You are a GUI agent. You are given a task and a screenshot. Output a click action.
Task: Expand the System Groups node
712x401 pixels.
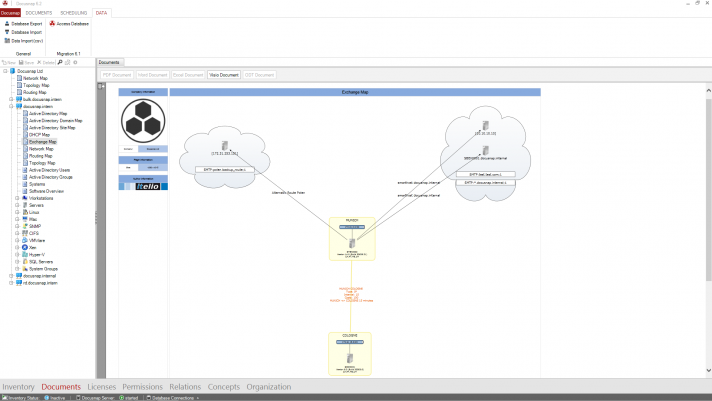coord(16,268)
